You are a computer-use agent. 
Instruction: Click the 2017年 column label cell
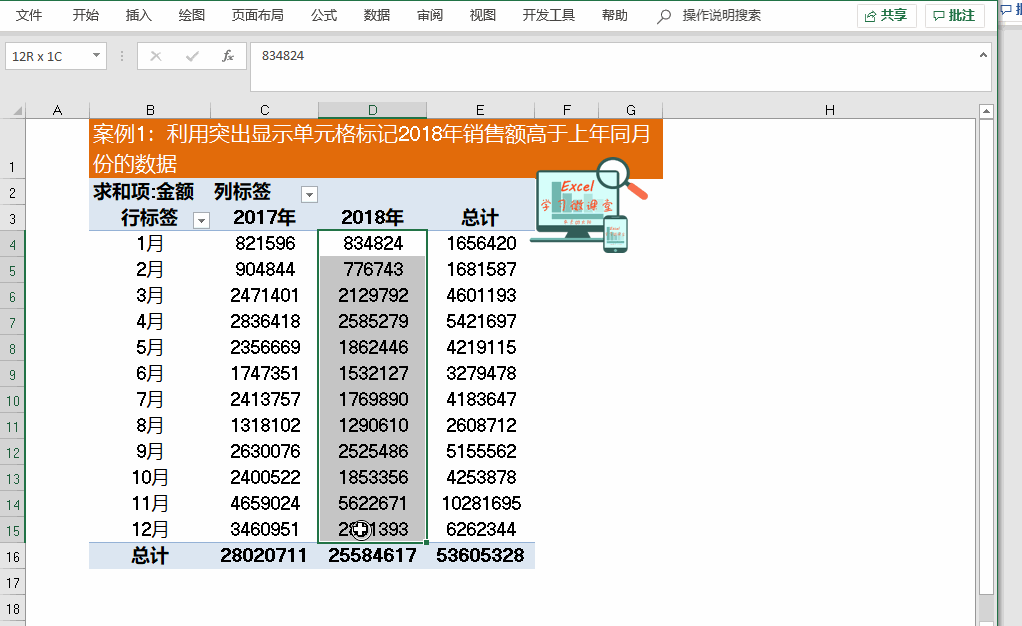click(x=265, y=217)
